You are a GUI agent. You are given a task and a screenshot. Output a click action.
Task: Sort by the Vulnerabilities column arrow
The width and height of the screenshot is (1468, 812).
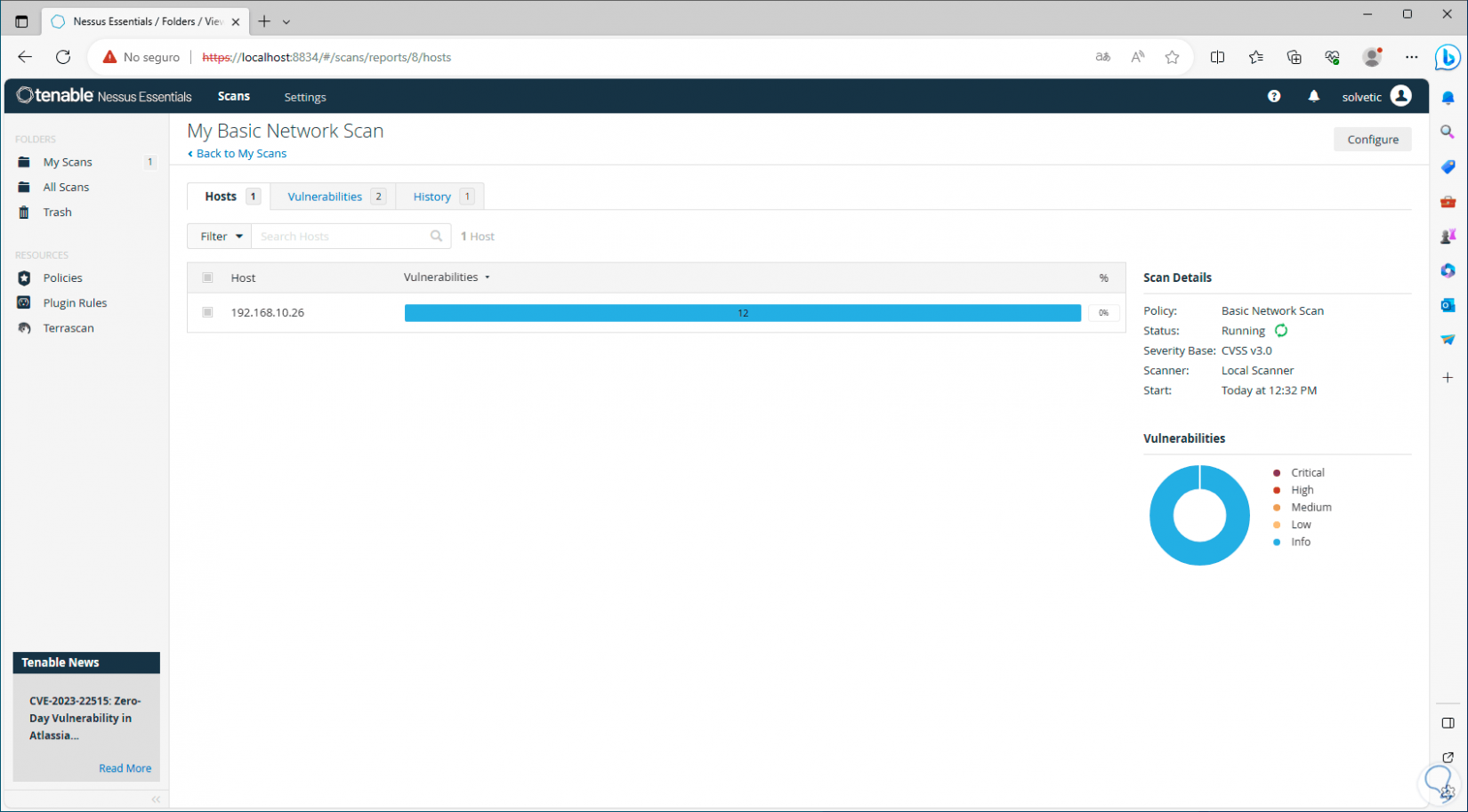[488, 277]
